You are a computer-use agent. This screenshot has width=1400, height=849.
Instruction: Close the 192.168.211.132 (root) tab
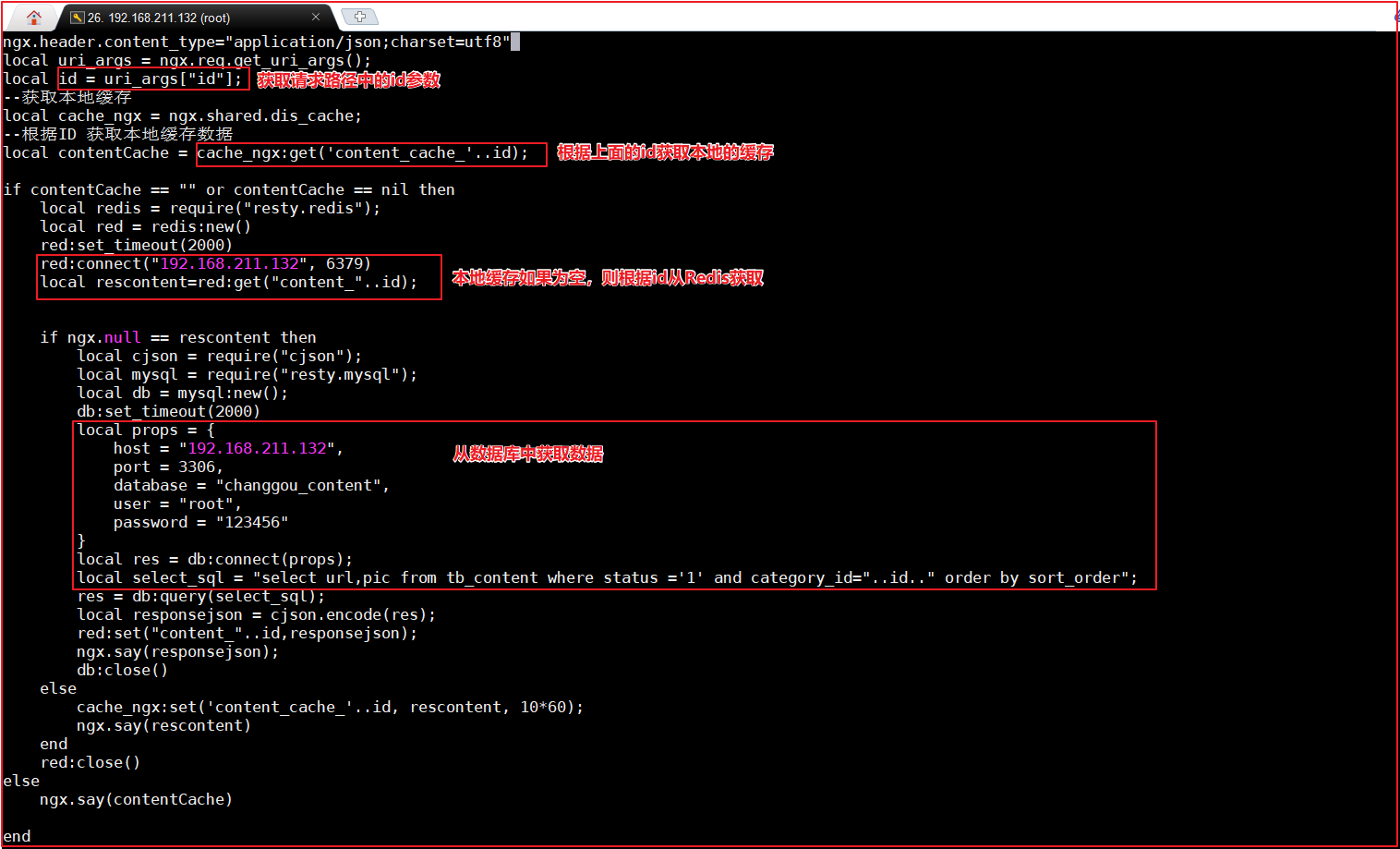pos(316,17)
